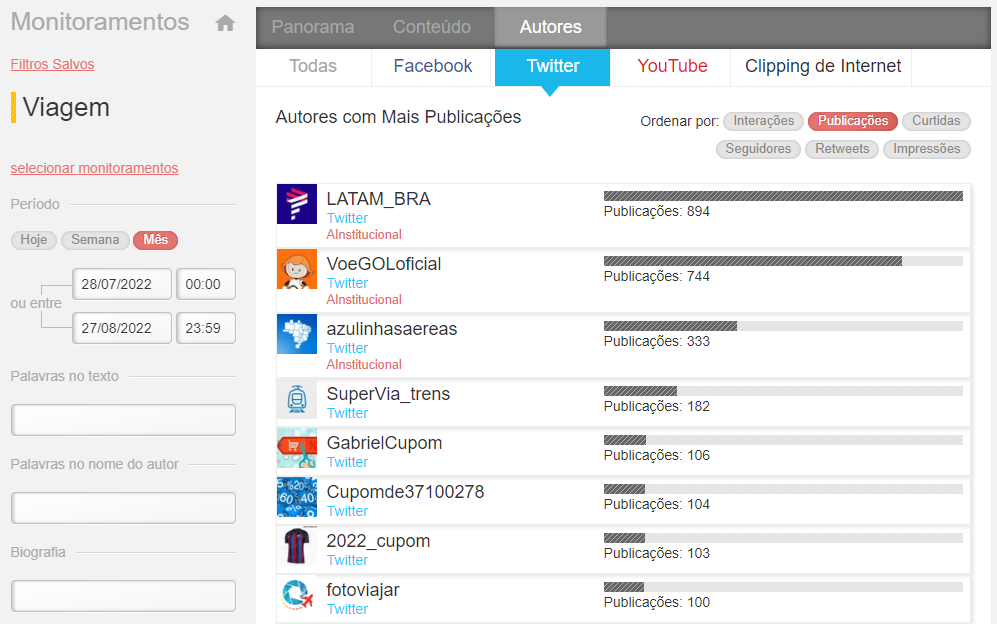Open the Clipping de Internet tab

point(823,66)
